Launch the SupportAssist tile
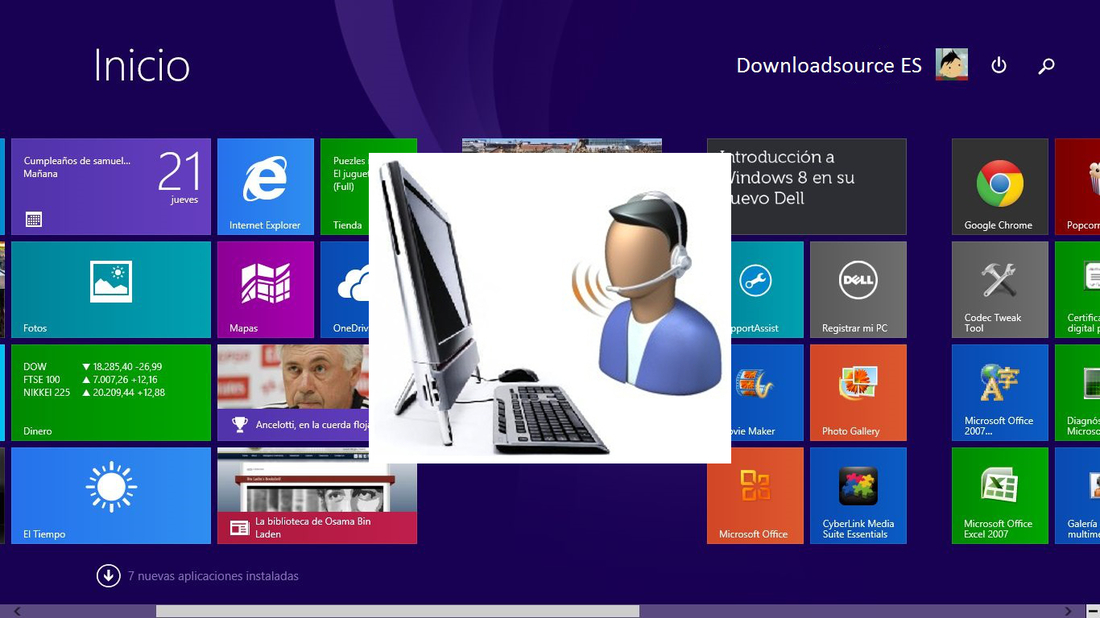This screenshot has height=618, width=1100. click(767, 290)
